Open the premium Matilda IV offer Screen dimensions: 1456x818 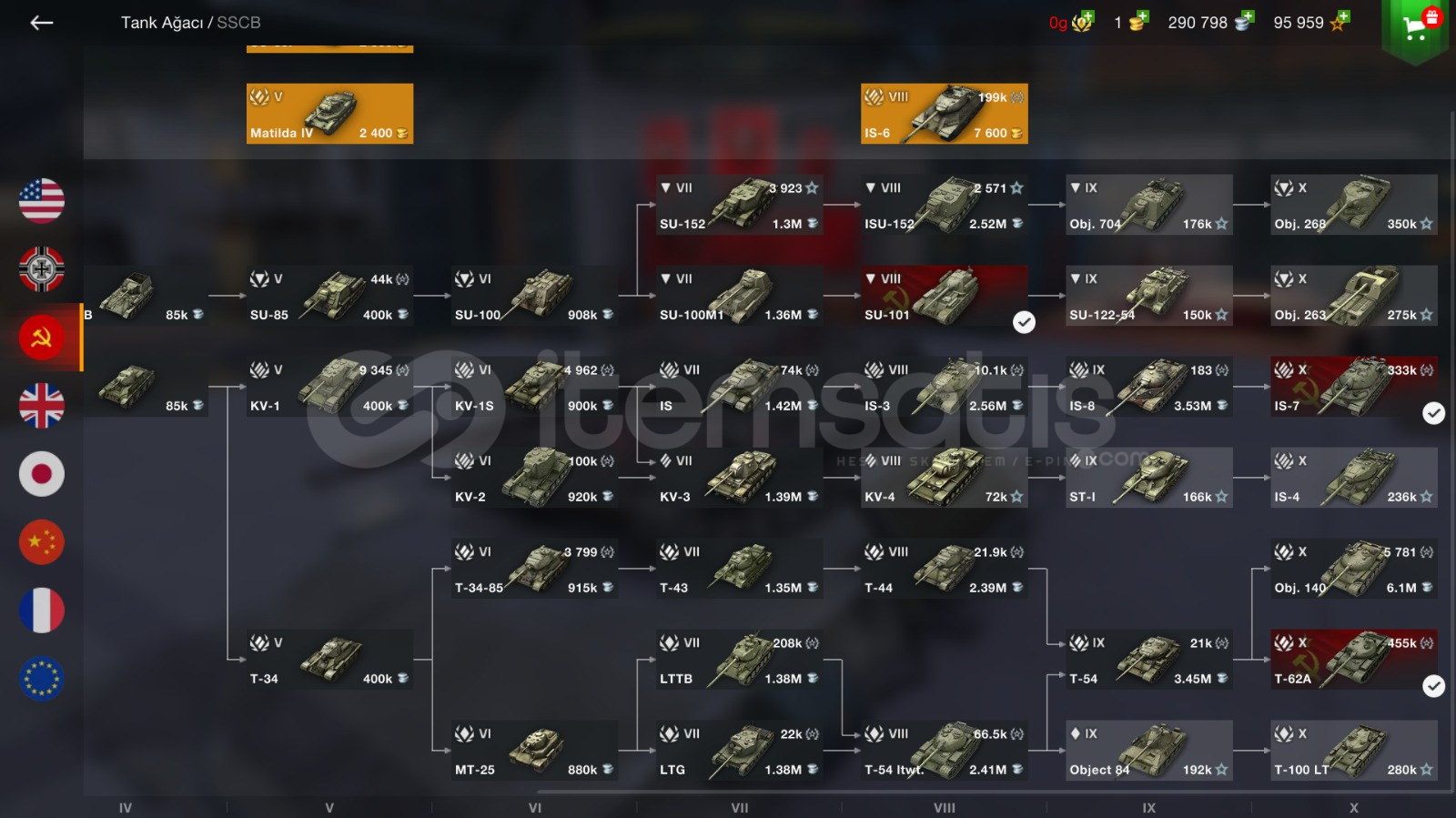329,114
